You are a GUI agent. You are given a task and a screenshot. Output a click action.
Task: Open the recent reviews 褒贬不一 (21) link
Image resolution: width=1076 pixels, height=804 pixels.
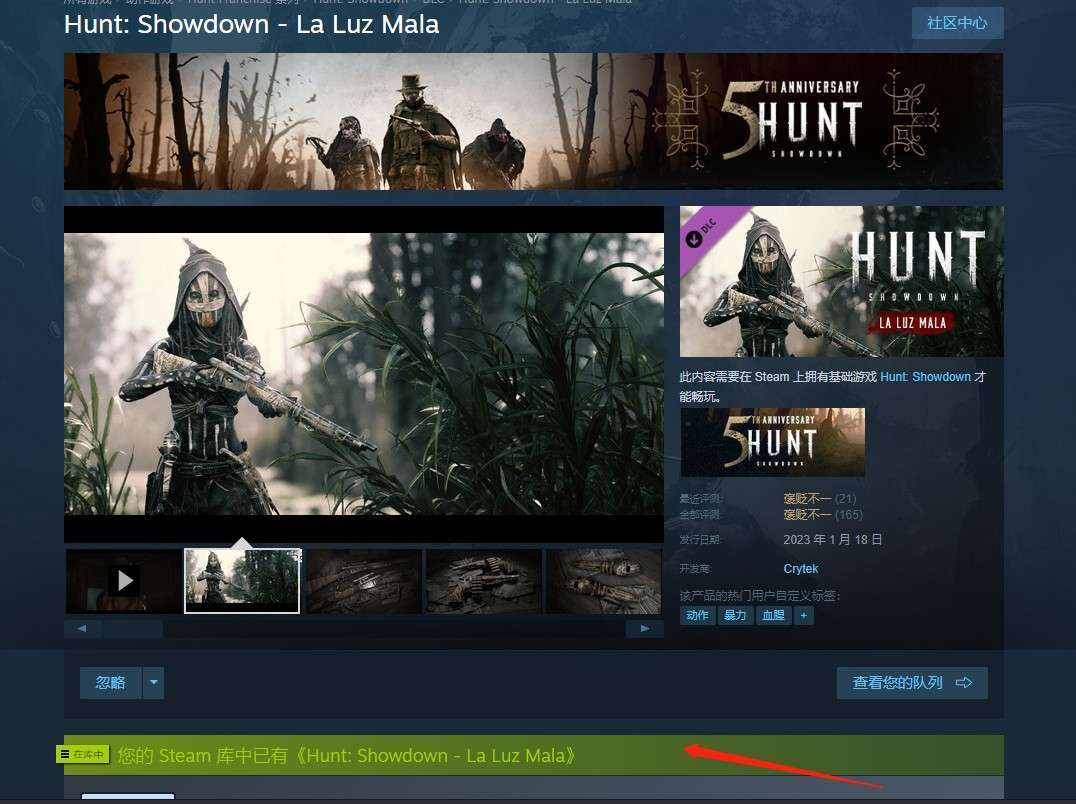pos(819,499)
